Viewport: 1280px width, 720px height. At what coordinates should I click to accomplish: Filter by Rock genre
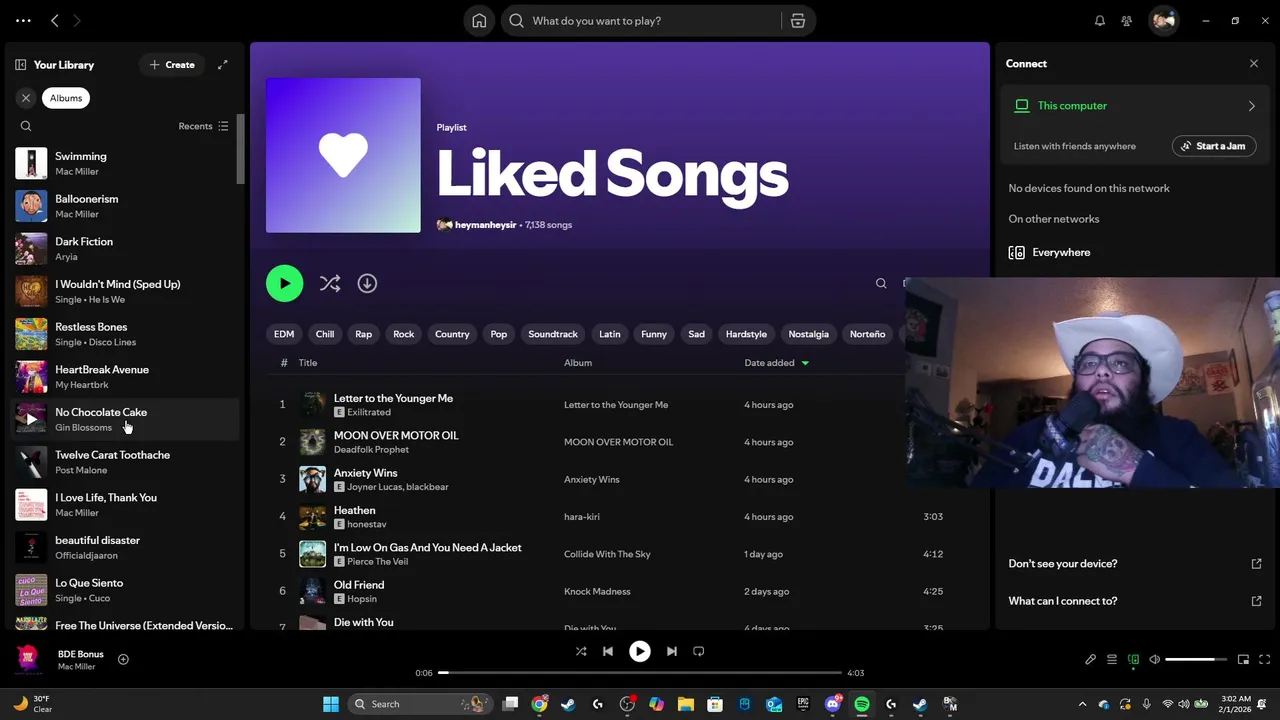pos(404,334)
